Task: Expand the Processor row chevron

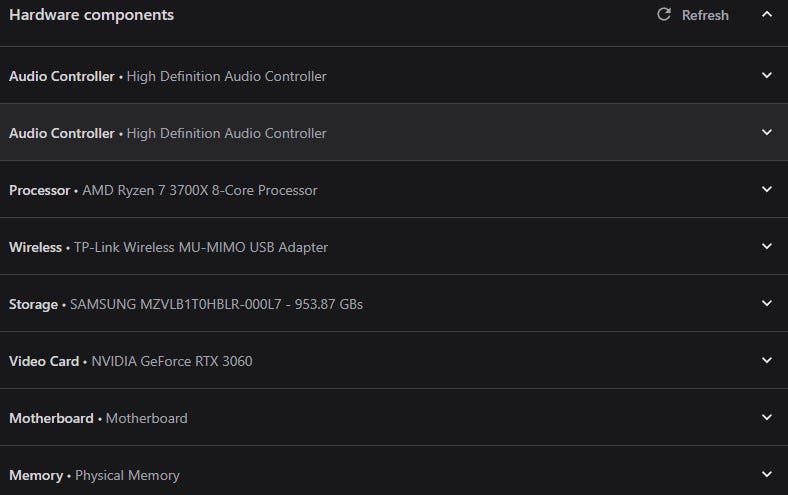Action: pos(767,190)
